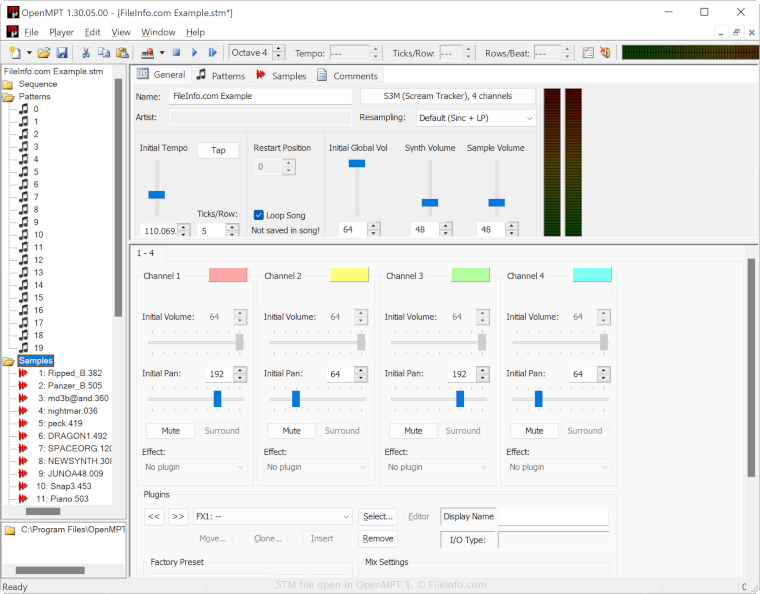Image resolution: width=760 pixels, height=594 pixels.
Task: Open the Player menu
Action: pos(61,32)
